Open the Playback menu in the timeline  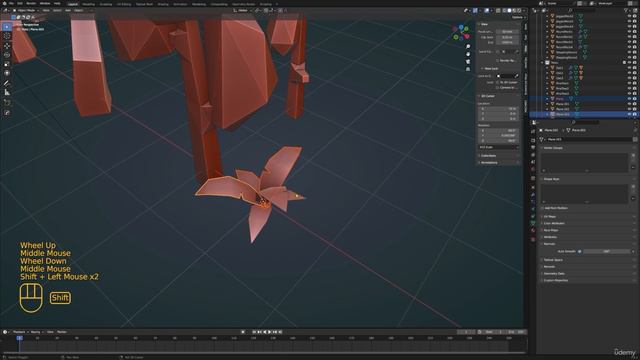tap(19, 332)
